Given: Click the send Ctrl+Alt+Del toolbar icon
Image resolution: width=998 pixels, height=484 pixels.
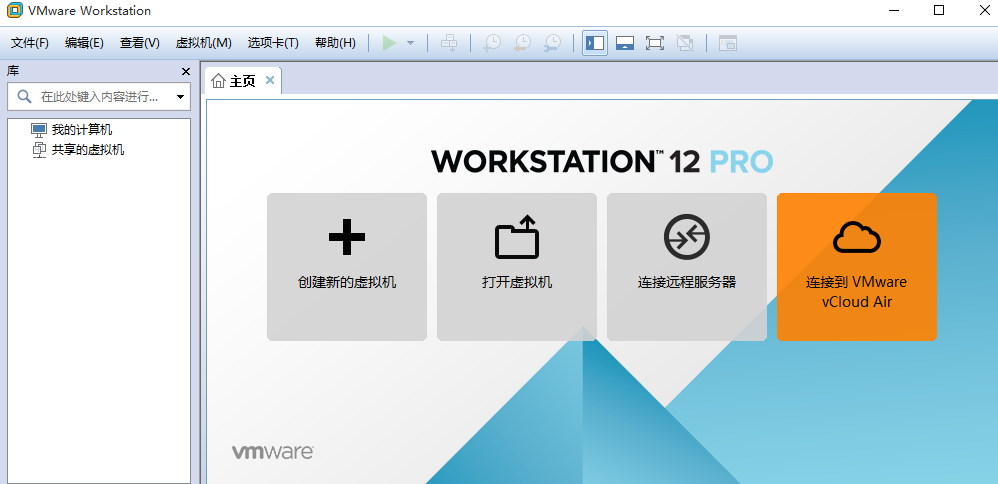Looking at the screenshot, I should click(x=449, y=43).
